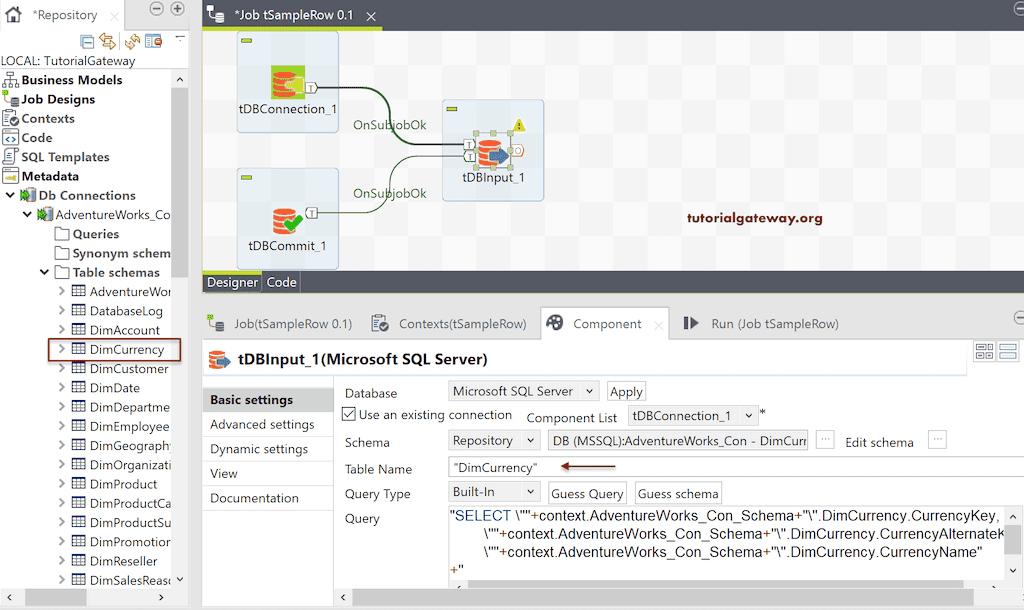Collapse the Table schemas folder

[x=44, y=272]
